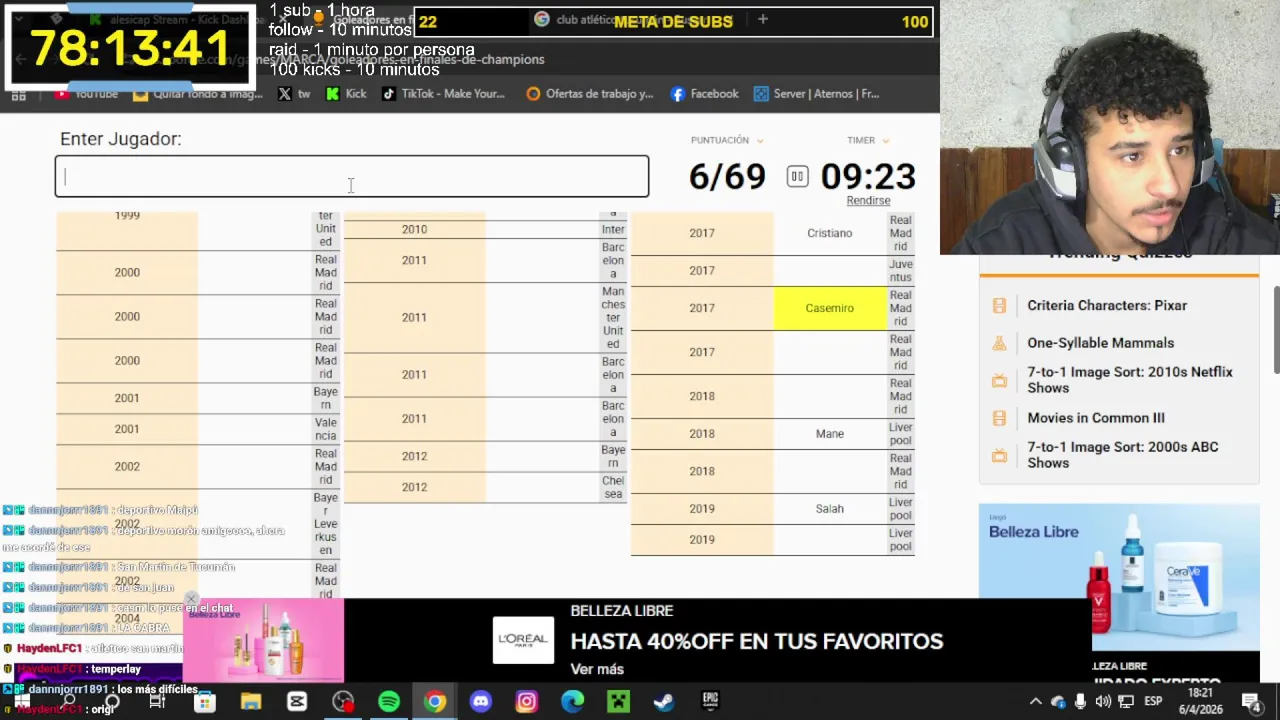Click the page vertical scrollbar thumb
This screenshot has width=1280, height=720.
[1275, 328]
